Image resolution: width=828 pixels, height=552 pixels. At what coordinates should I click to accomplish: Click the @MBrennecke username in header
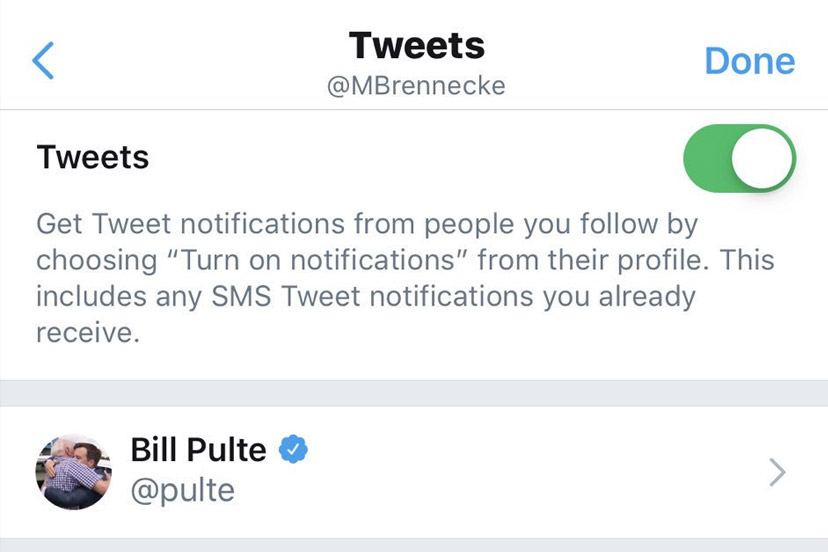(416, 86)
